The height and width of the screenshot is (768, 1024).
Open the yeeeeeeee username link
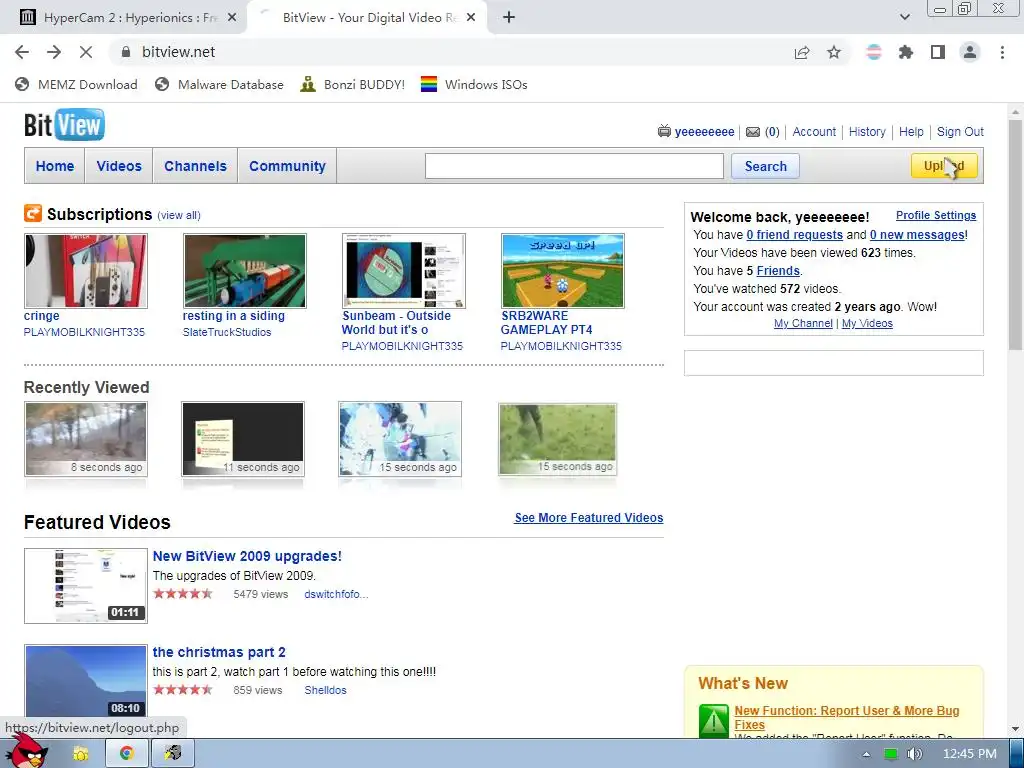pos(704,132)
